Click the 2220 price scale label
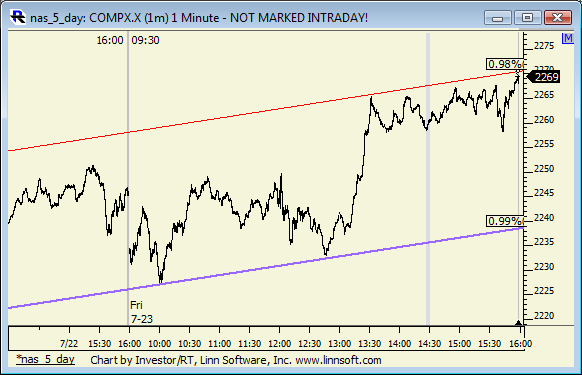 coord(544,316)
